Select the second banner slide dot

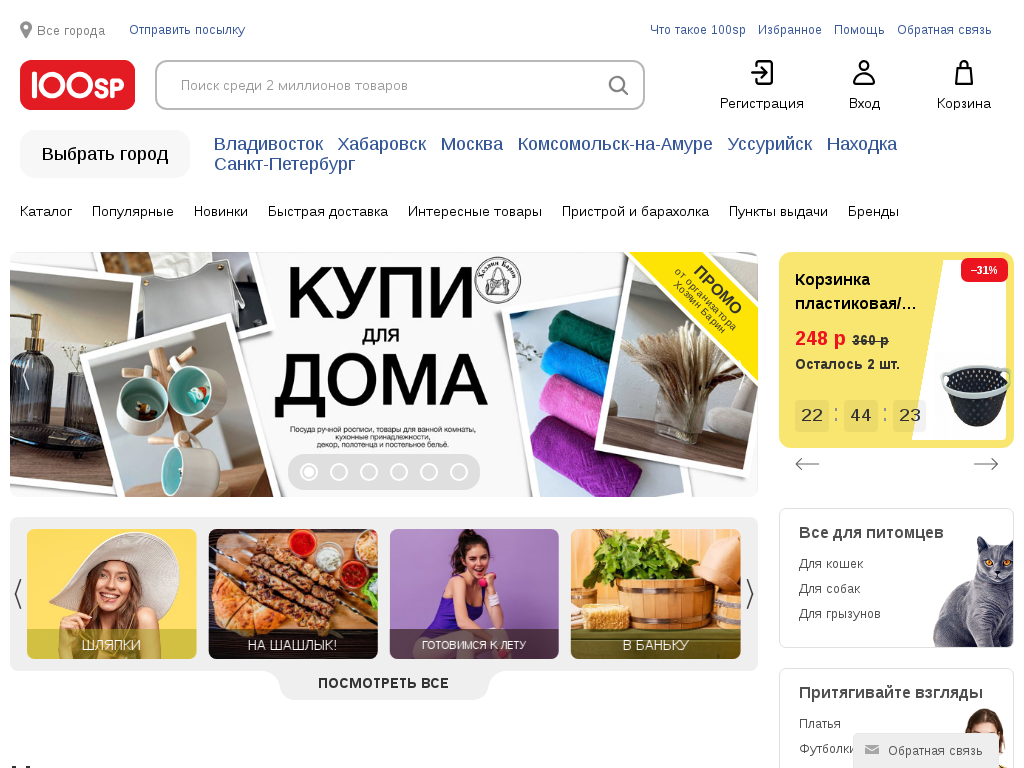pyautogui.click(x=339, y=472)
